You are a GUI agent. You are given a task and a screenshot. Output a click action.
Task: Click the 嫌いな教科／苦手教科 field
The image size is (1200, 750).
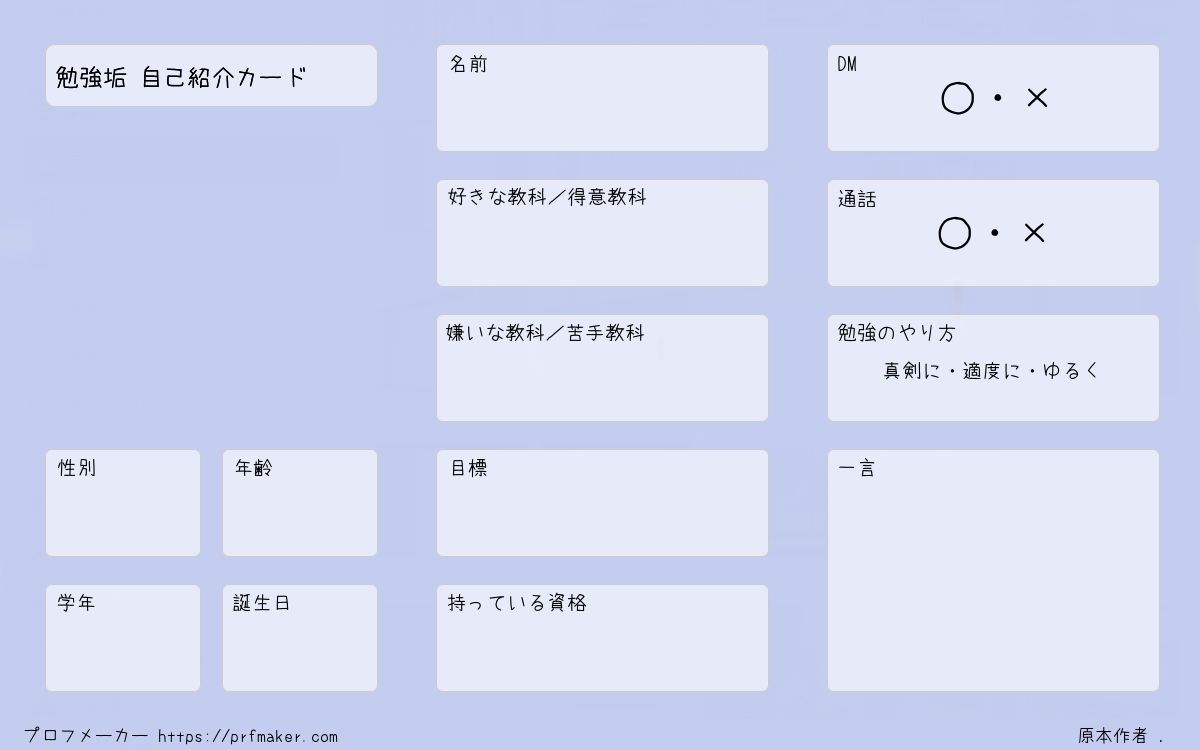602,368
